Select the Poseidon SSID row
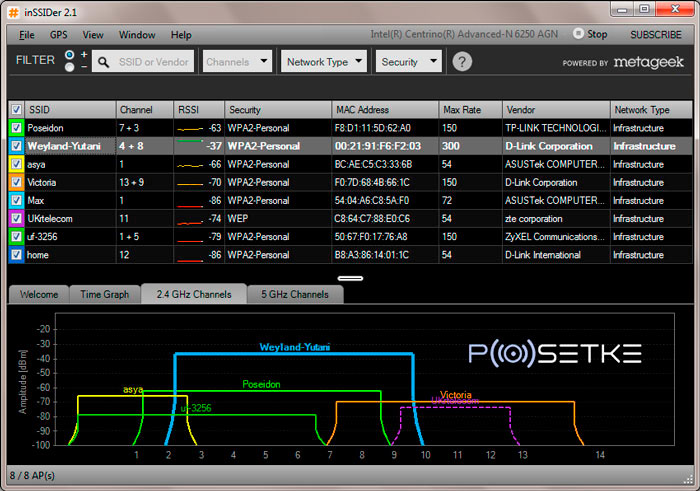This screenshot has width=700, height=491. (x=350, y=128)
